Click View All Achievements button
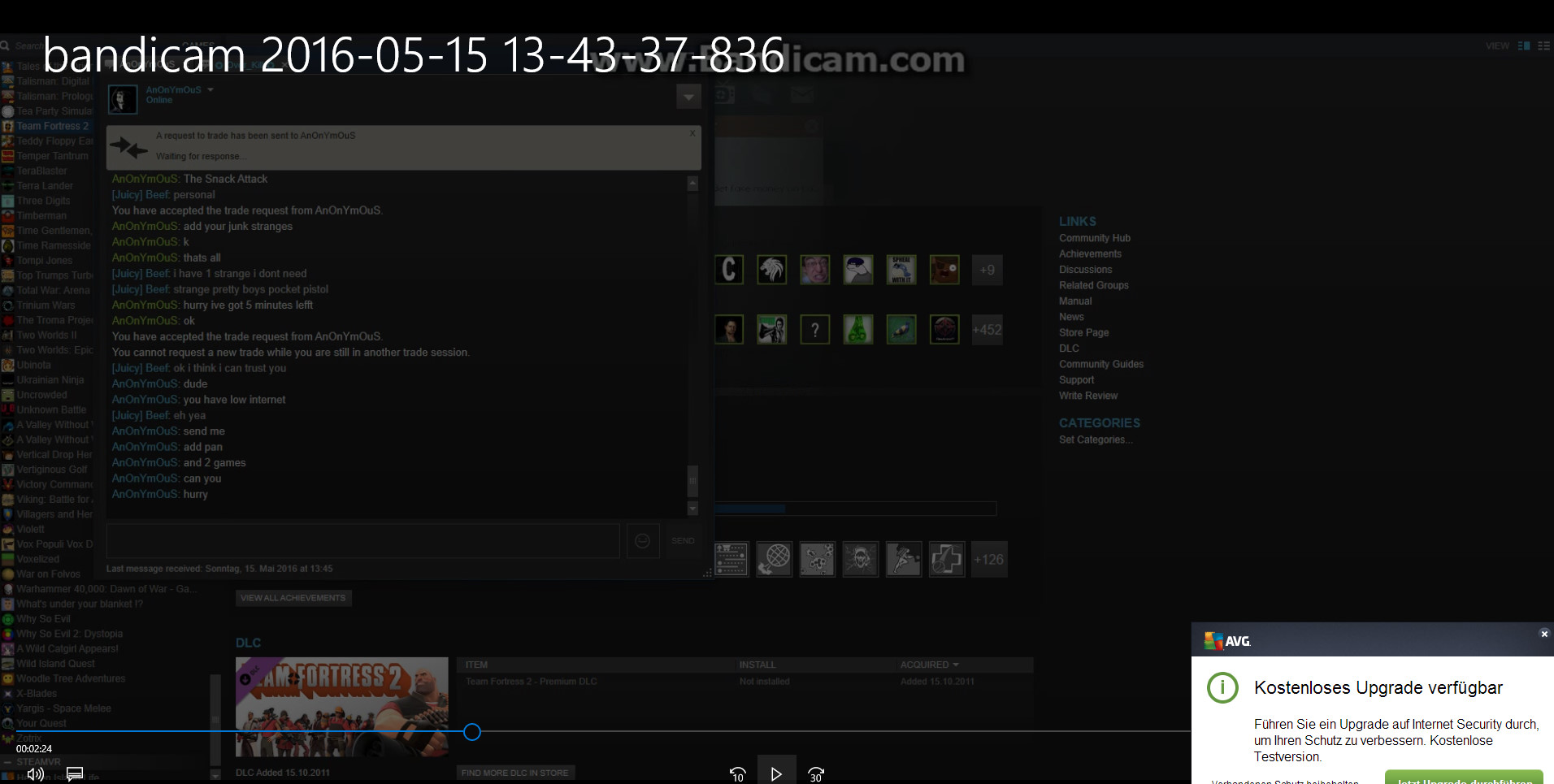Image resolution: width=1554 pixels, height=784 pixels. pos(293,598)
